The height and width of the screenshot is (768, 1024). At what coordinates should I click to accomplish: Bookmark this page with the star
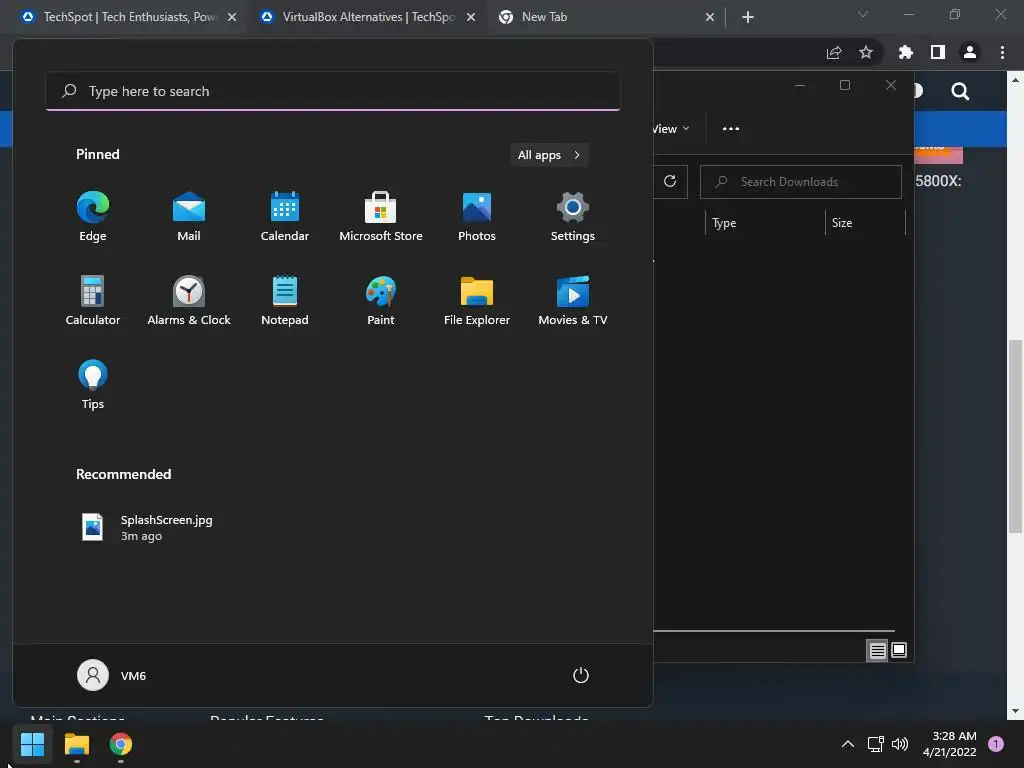866,52
